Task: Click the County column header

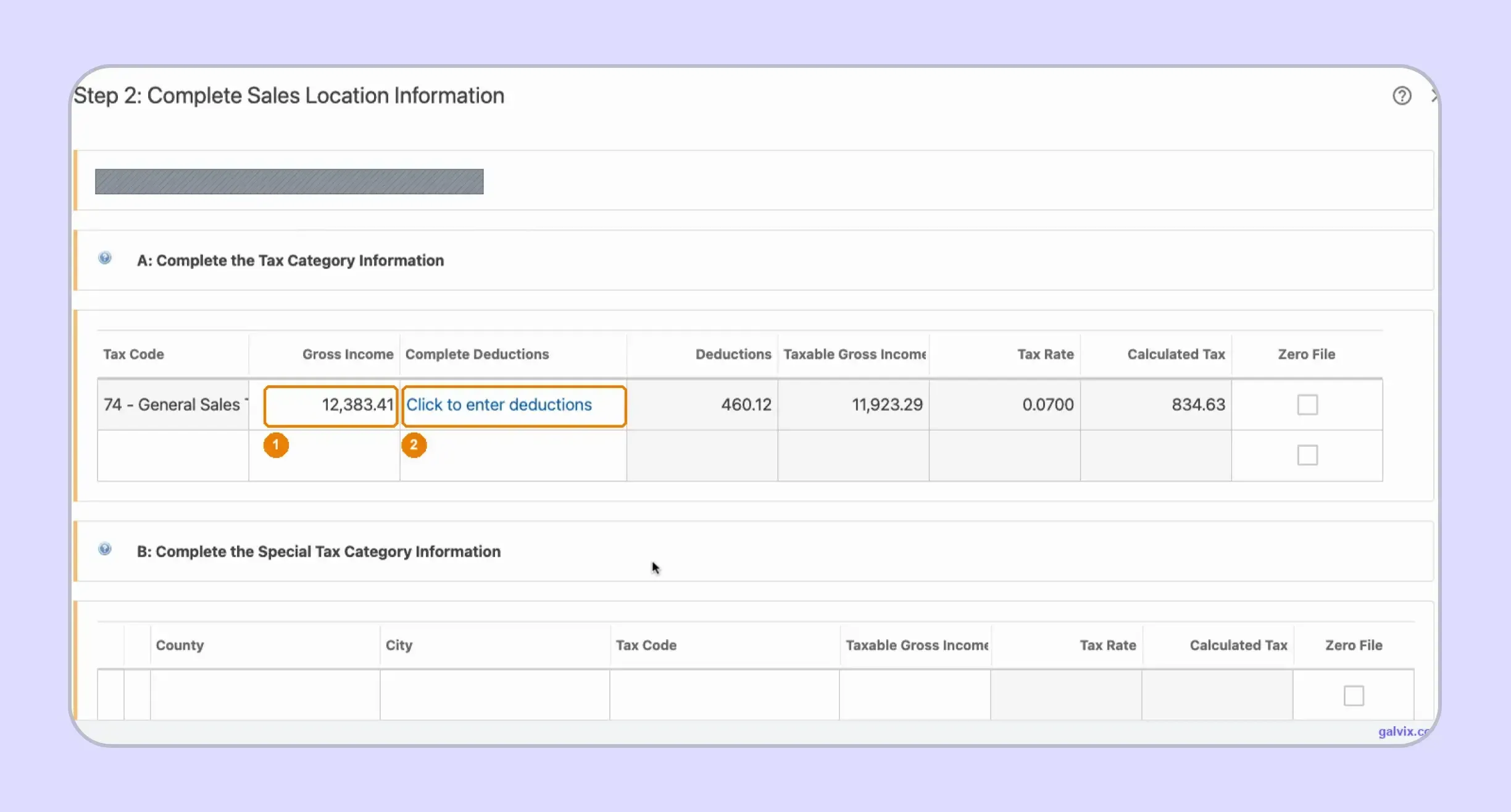Action: coord(180,645)
